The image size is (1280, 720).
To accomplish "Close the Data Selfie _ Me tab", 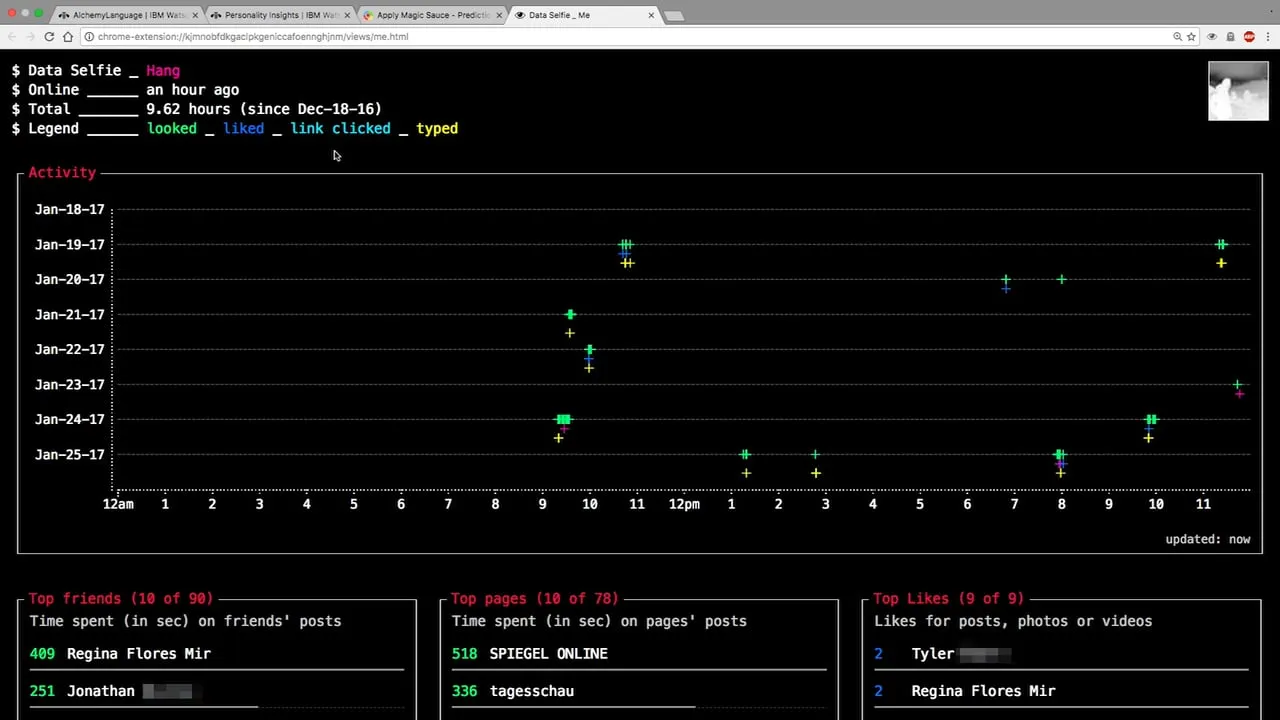I will 651,15.
